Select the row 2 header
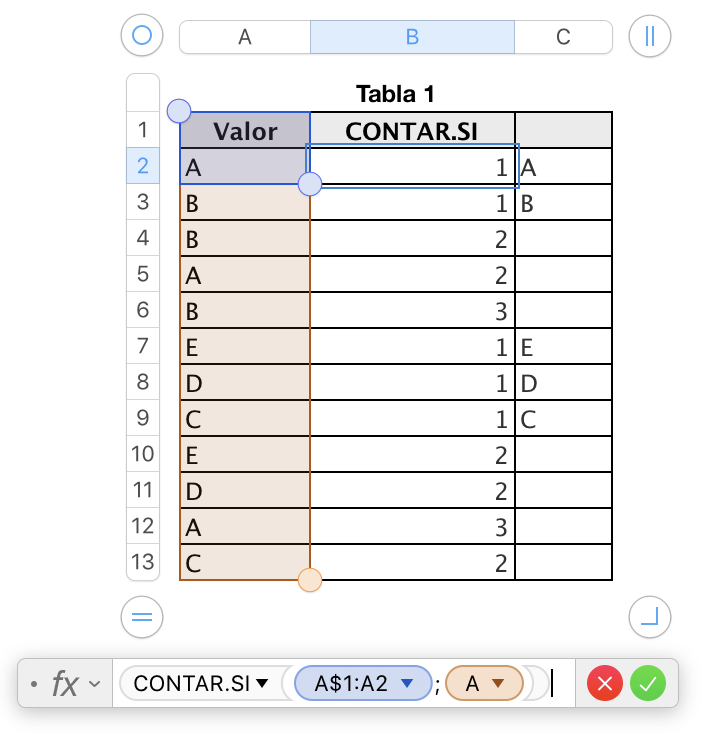Screen dimensions: 702x734 point(142,166)
